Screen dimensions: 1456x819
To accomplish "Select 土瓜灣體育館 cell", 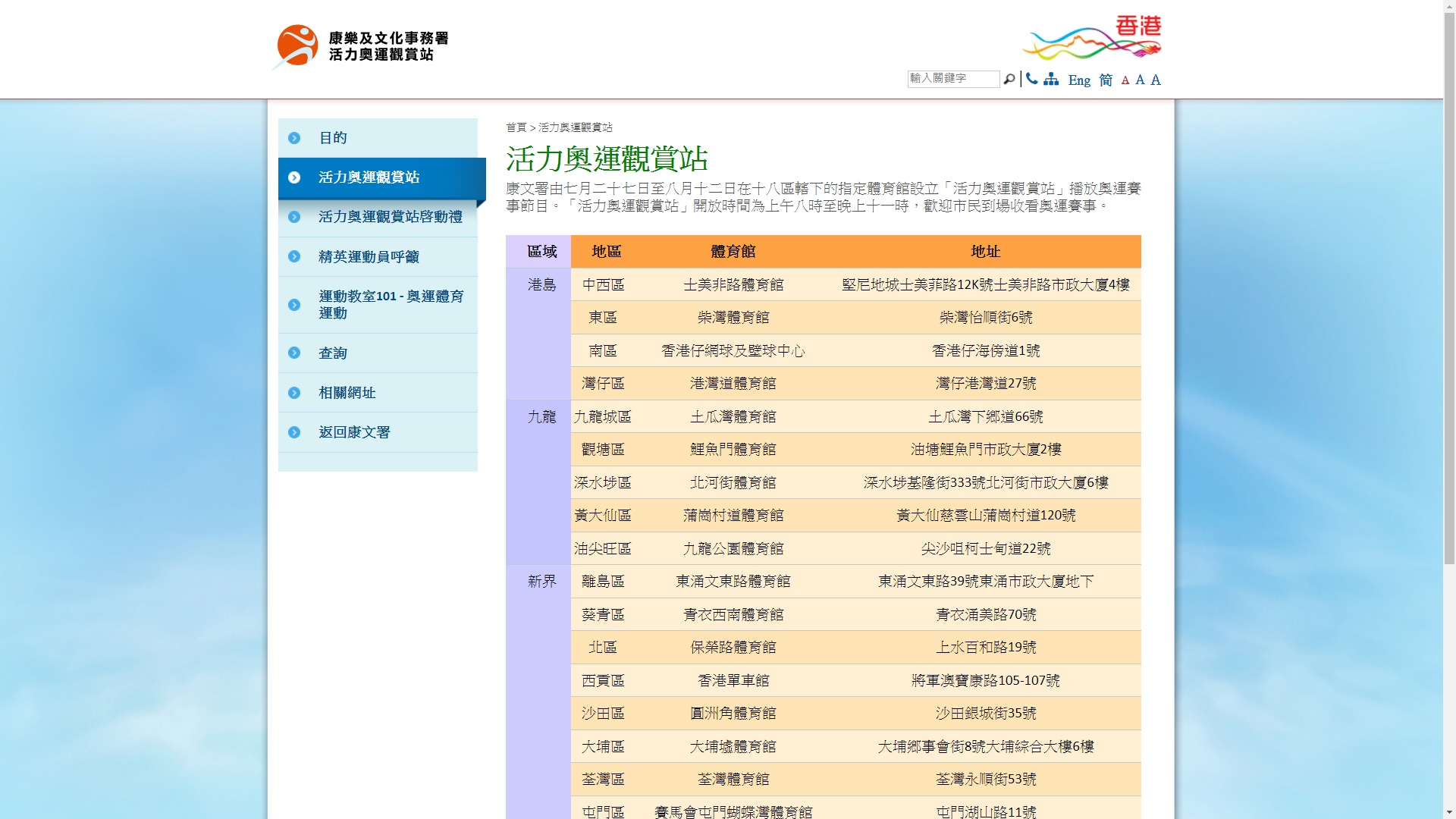I will (x=733, y=417).
